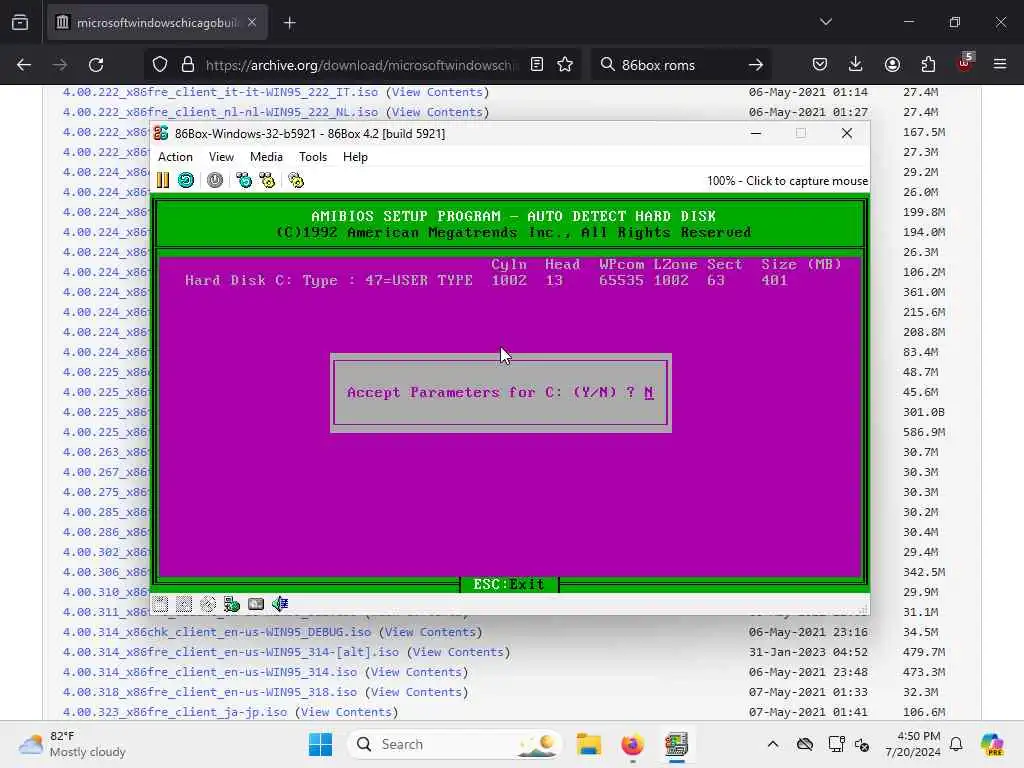
Task: Open 4.00.323 client_ja-jp.iso link
Action: 174,712
